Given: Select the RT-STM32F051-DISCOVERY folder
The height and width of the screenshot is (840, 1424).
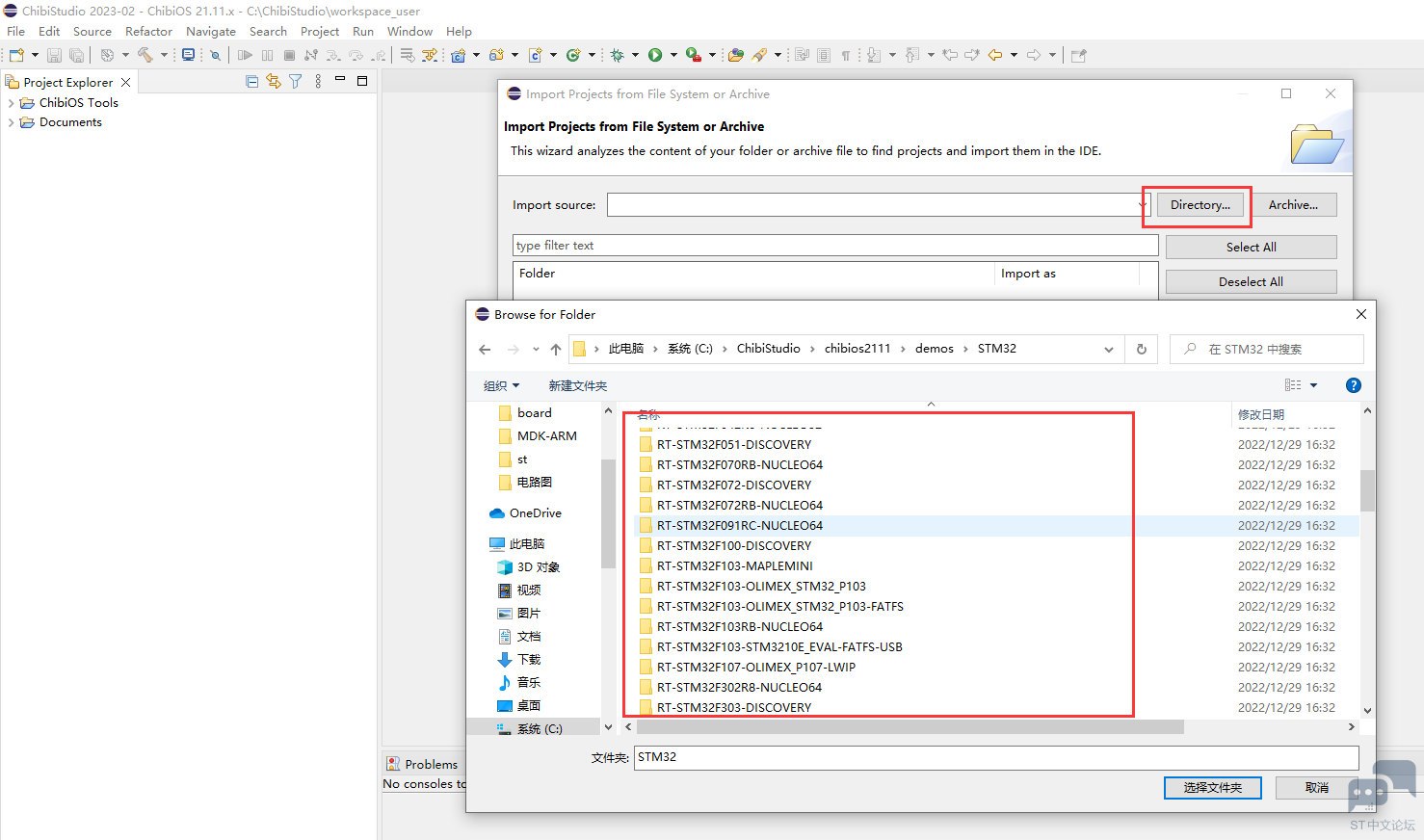Looking at the screenshot, I should click(x=734, y=445).
